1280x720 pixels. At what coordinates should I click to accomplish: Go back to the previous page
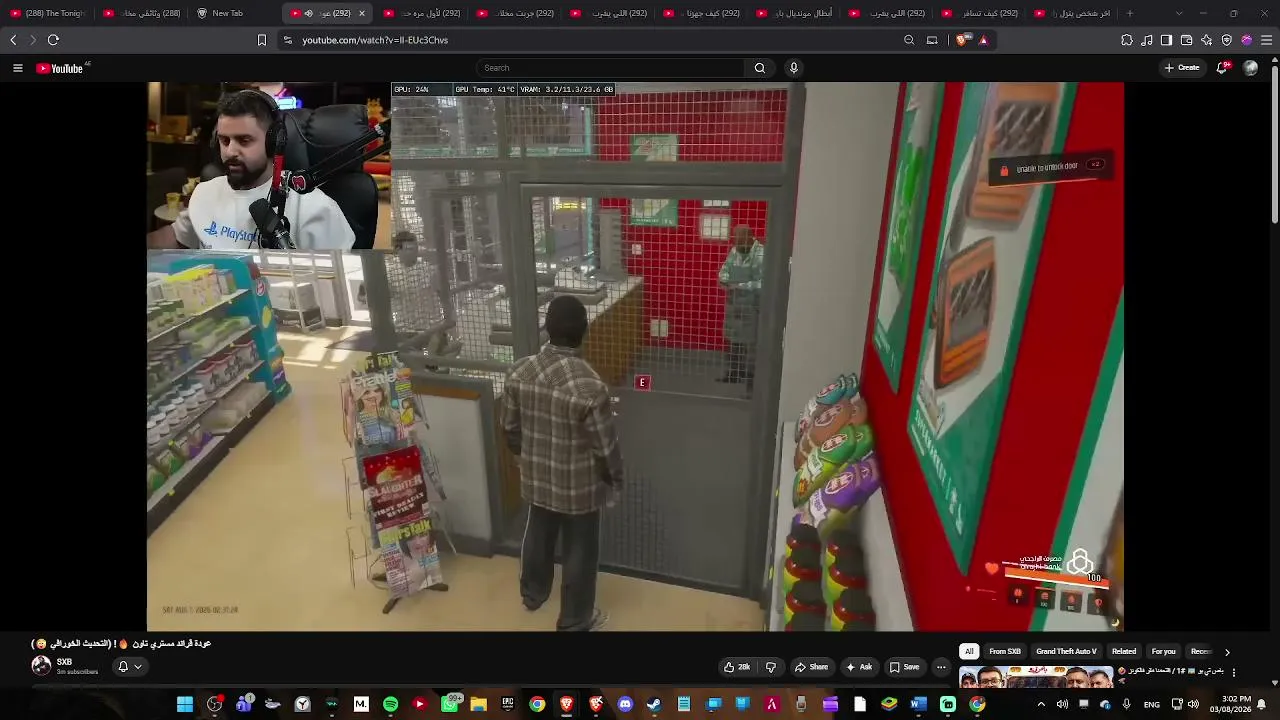click(13, 40)
